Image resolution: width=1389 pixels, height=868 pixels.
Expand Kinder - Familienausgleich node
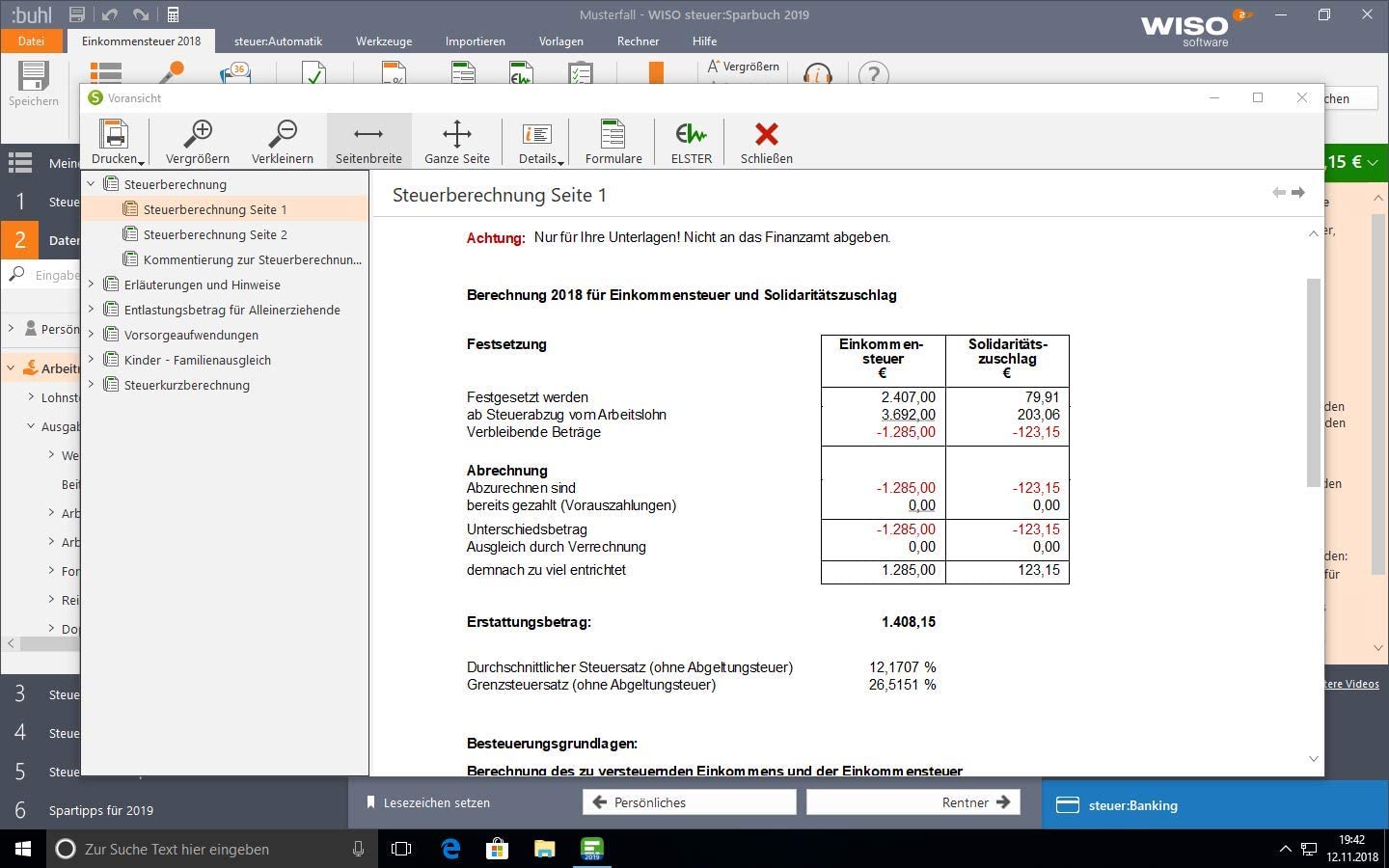pos(92,360)
